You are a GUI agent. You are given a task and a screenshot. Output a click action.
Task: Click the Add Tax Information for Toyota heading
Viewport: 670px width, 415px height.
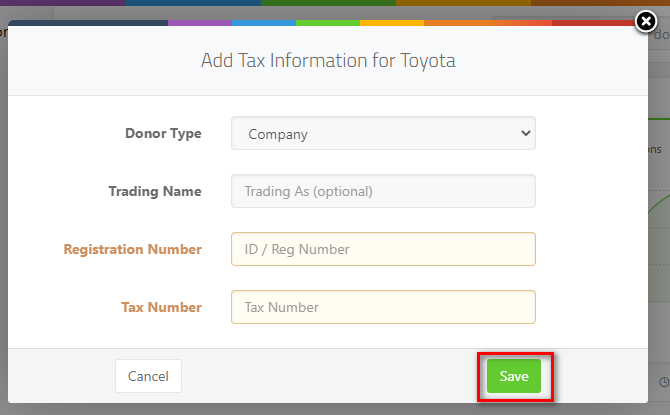(328, 61)
